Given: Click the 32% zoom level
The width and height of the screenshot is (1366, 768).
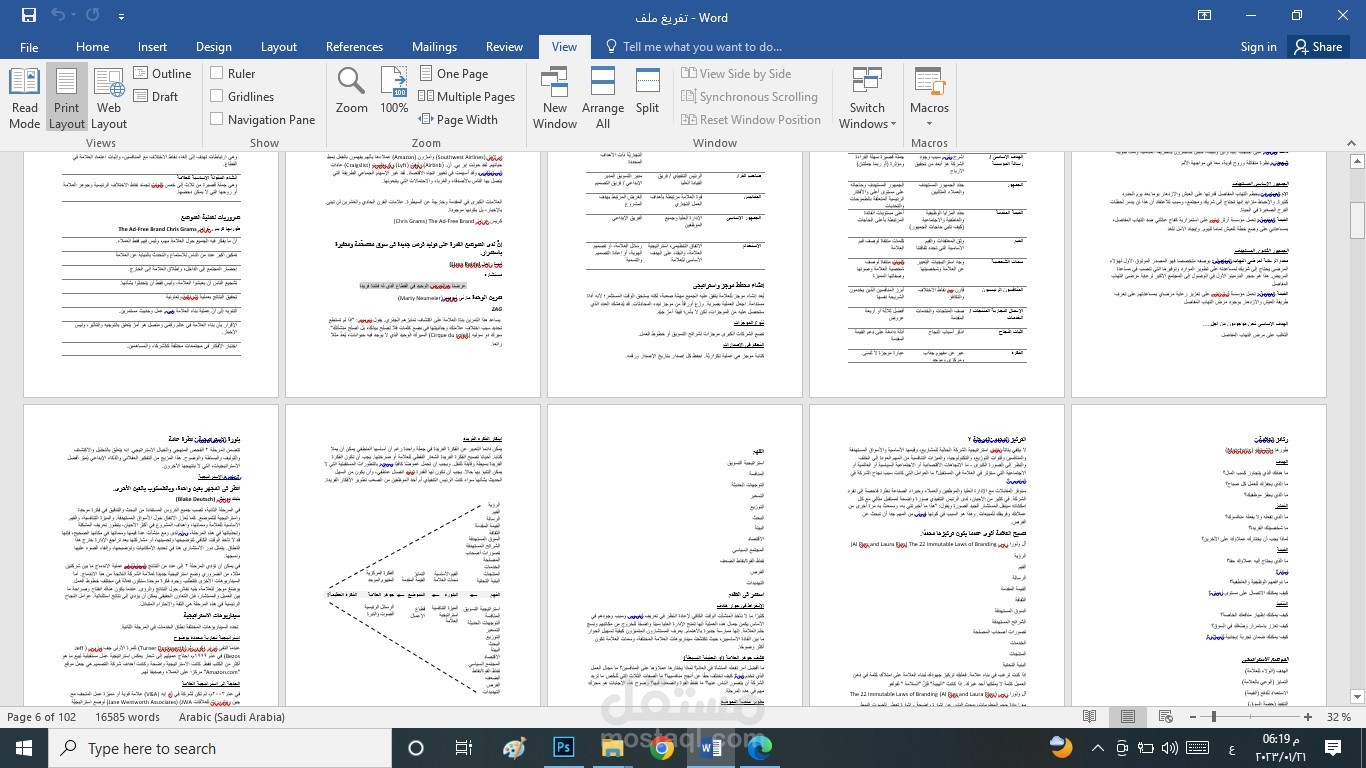Looking at the screenshot, I should coord(1339,717).
